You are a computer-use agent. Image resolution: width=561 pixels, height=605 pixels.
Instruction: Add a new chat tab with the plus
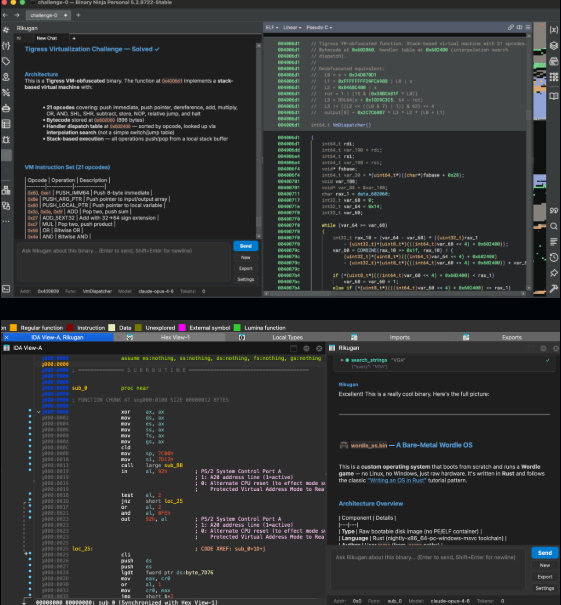[x=74, y=38]
